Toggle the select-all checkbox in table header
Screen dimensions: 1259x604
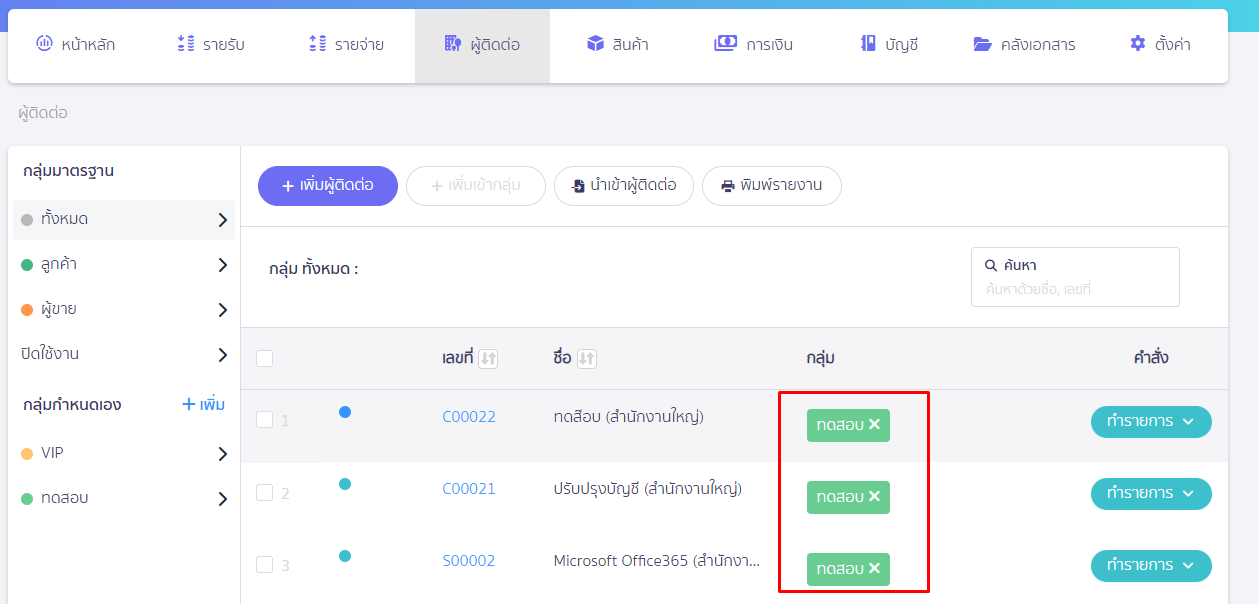pyautogui.click(x=264, y=358)
